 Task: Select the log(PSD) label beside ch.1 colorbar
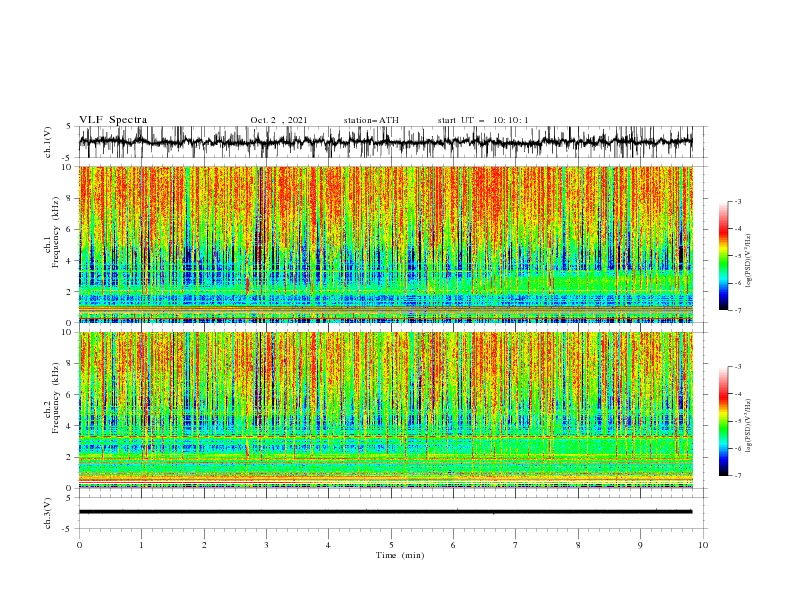748,261
